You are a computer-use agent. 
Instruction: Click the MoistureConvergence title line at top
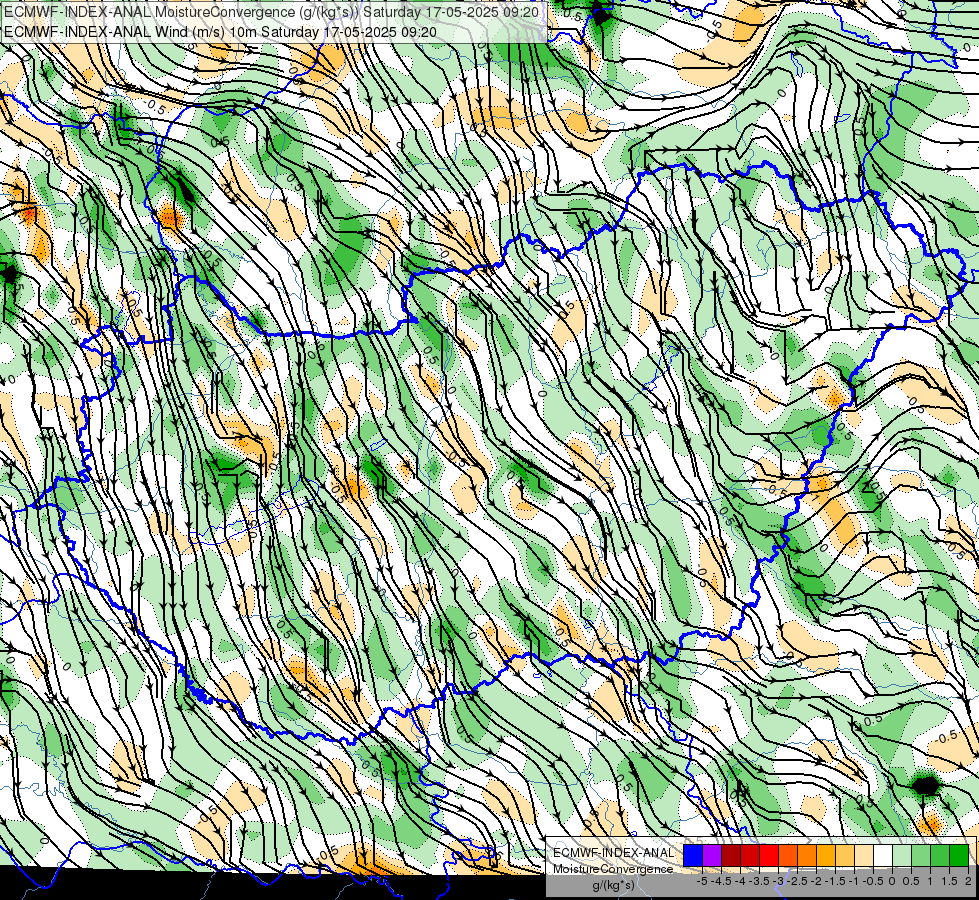[271, 12]
